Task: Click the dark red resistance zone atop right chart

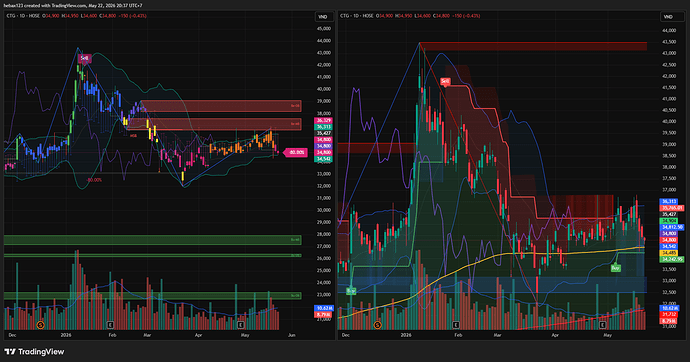Action: coord(533,46)
